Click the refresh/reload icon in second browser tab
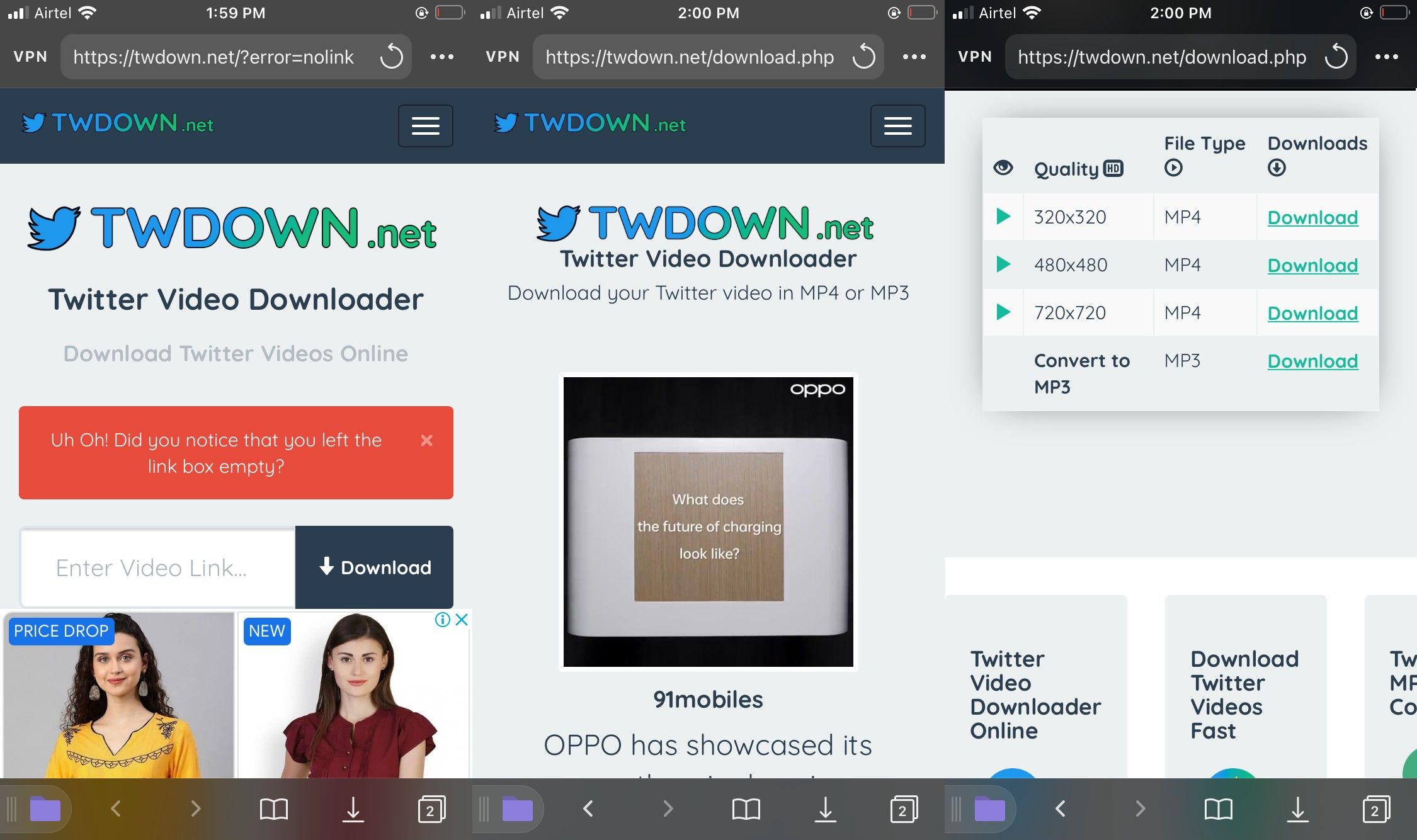This screenshot has width=1417, height=840. (x=864, y=56)
